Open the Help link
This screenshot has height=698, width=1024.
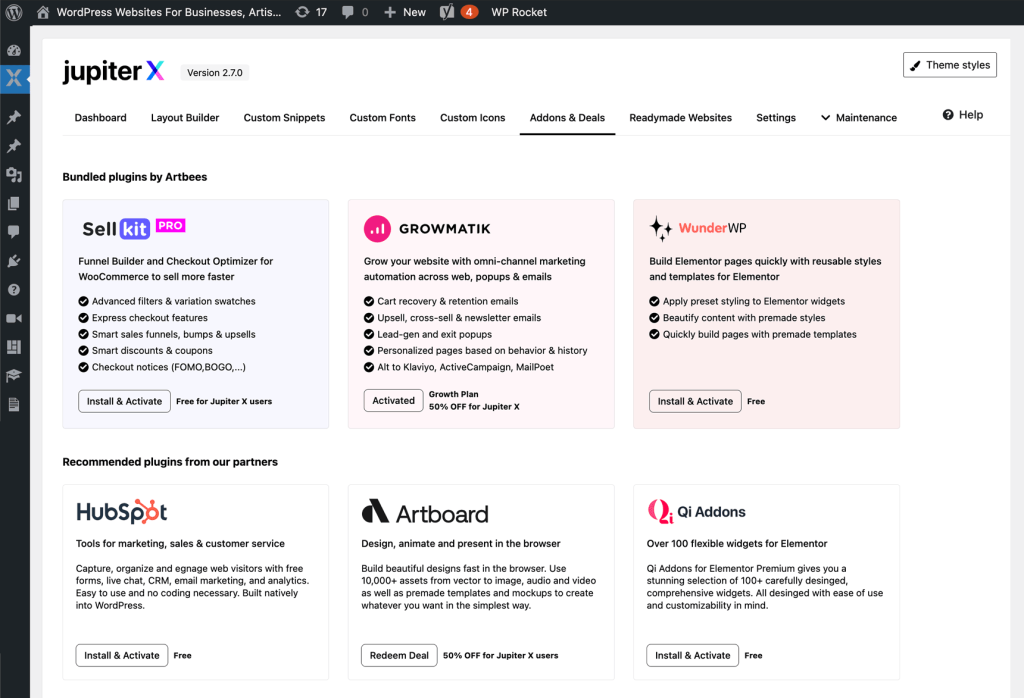click(x=962, y=115)
